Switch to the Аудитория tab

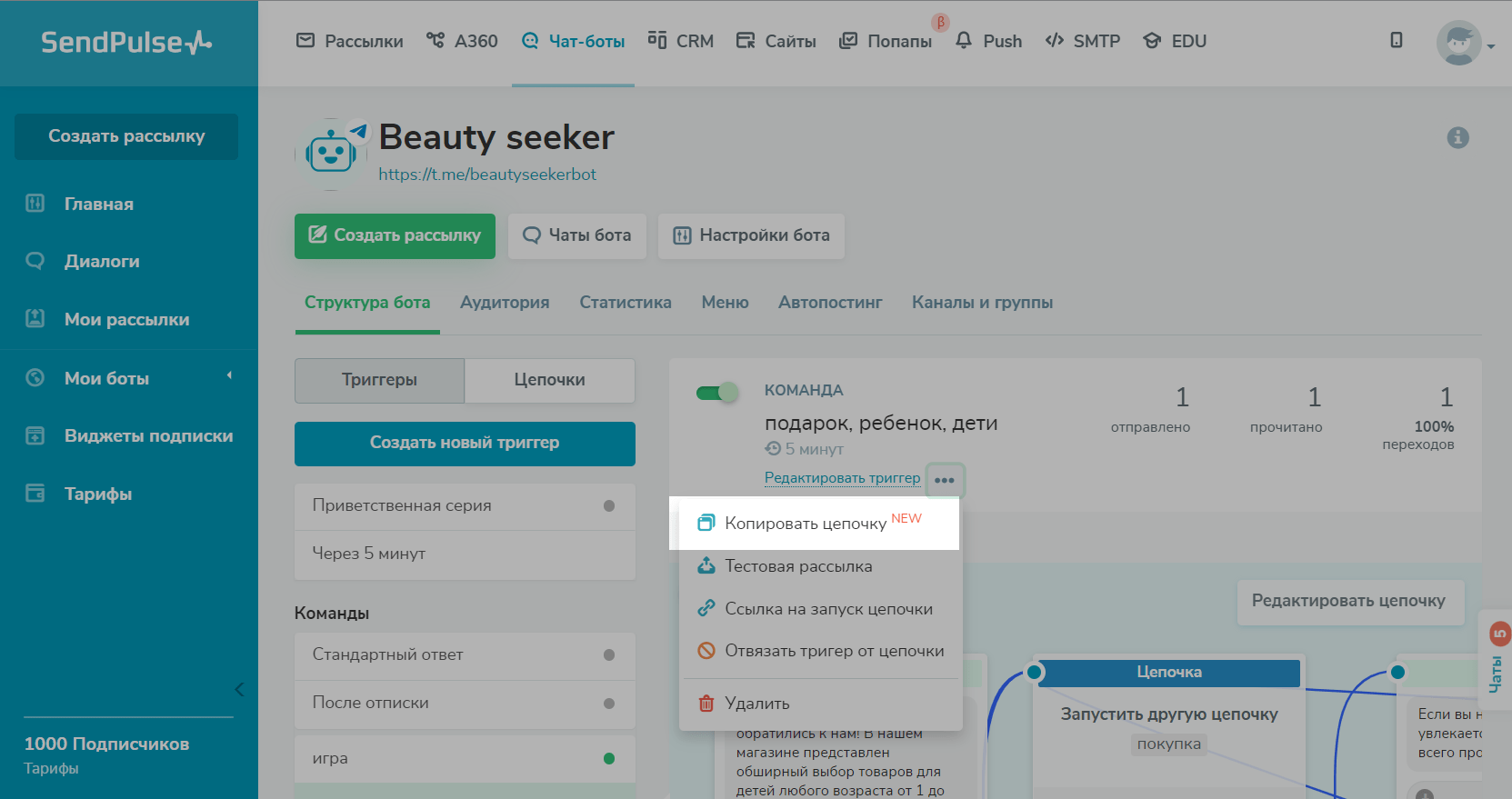click(505, 303)
